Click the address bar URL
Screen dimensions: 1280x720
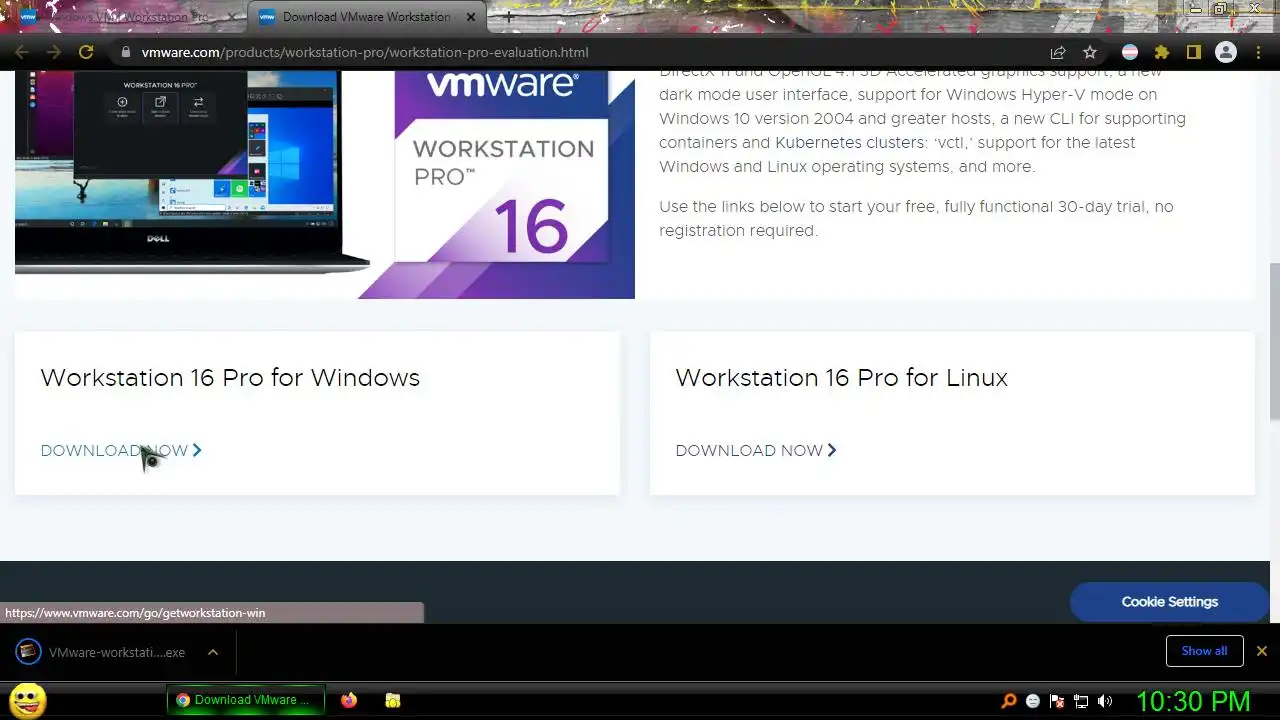pyautogui.click(x=365, y=52)
